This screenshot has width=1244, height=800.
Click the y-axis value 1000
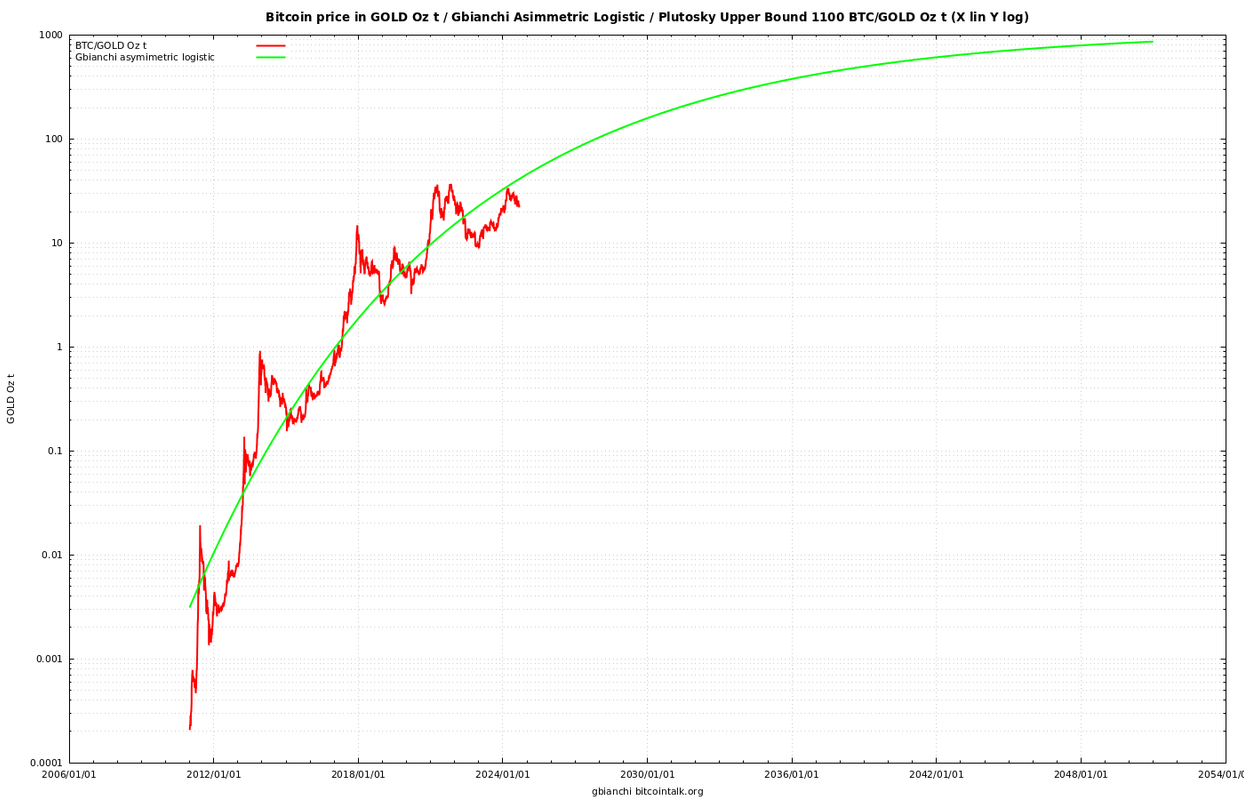(51, 35)
